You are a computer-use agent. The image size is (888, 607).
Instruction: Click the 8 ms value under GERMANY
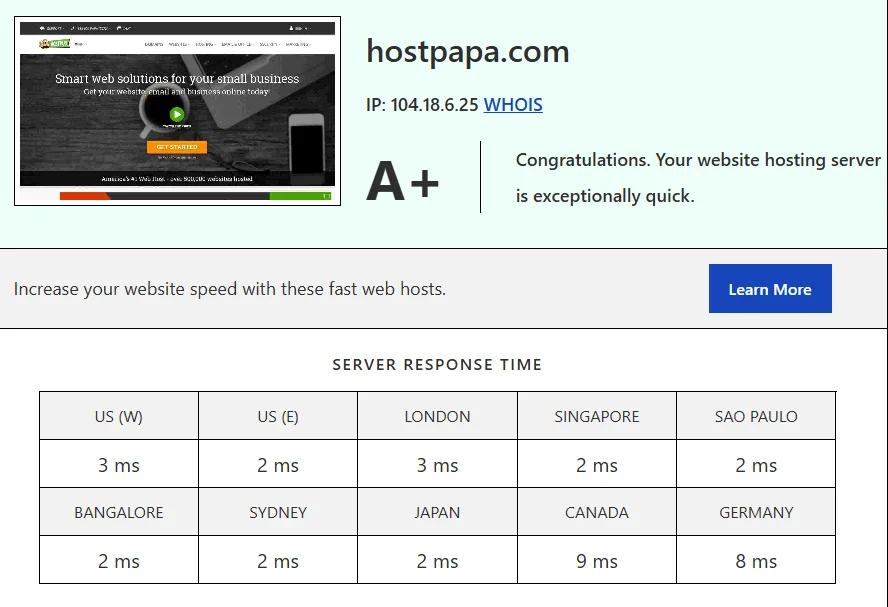tap(756, 561)
